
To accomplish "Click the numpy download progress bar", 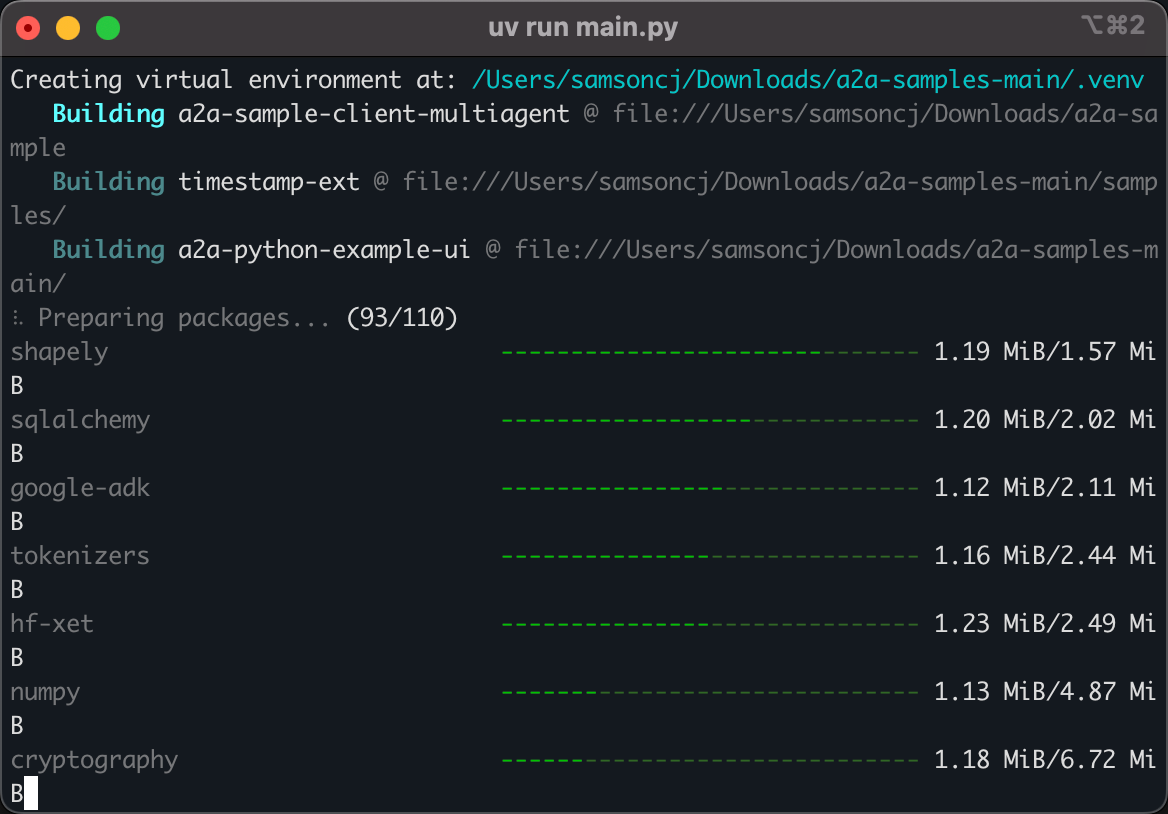I will coord(709,692).
